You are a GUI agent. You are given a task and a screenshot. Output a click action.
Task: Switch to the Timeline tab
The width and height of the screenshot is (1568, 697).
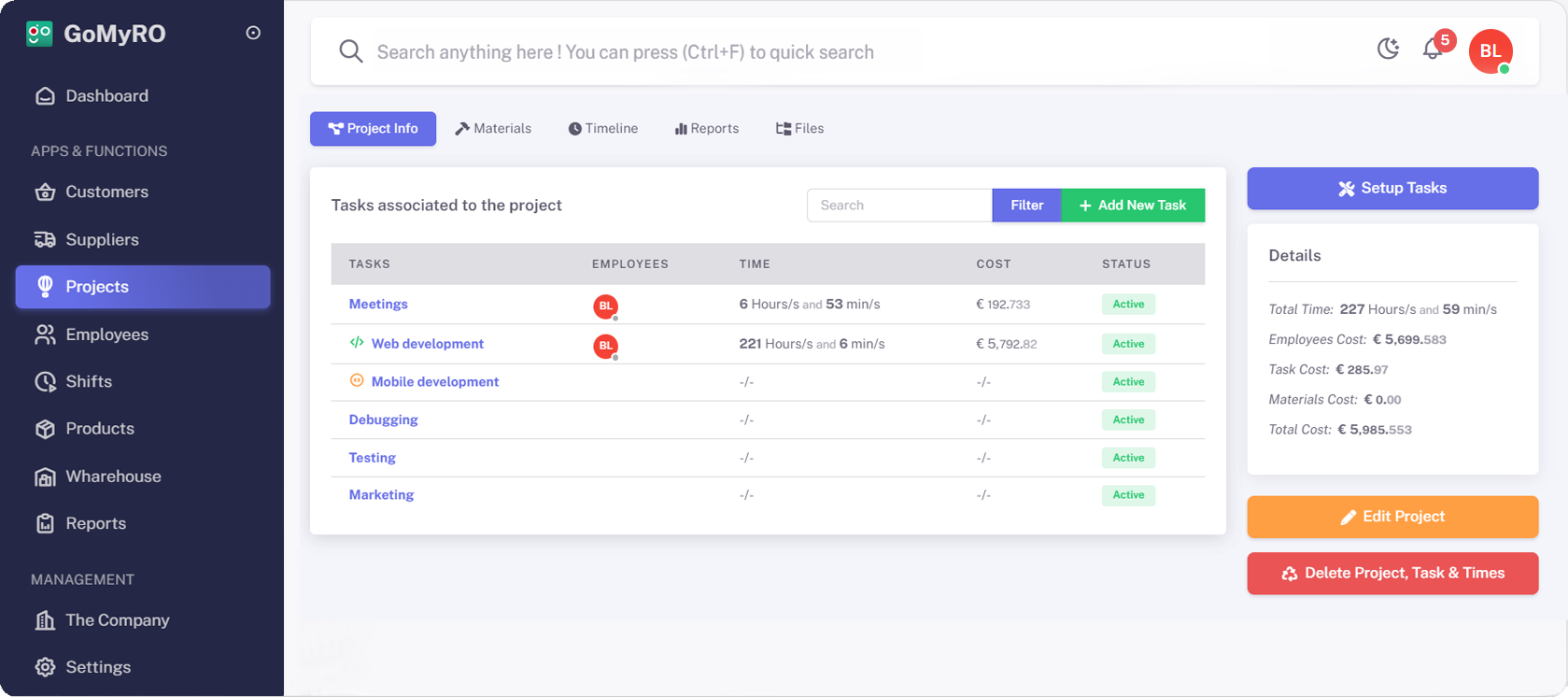coord(603,129)
